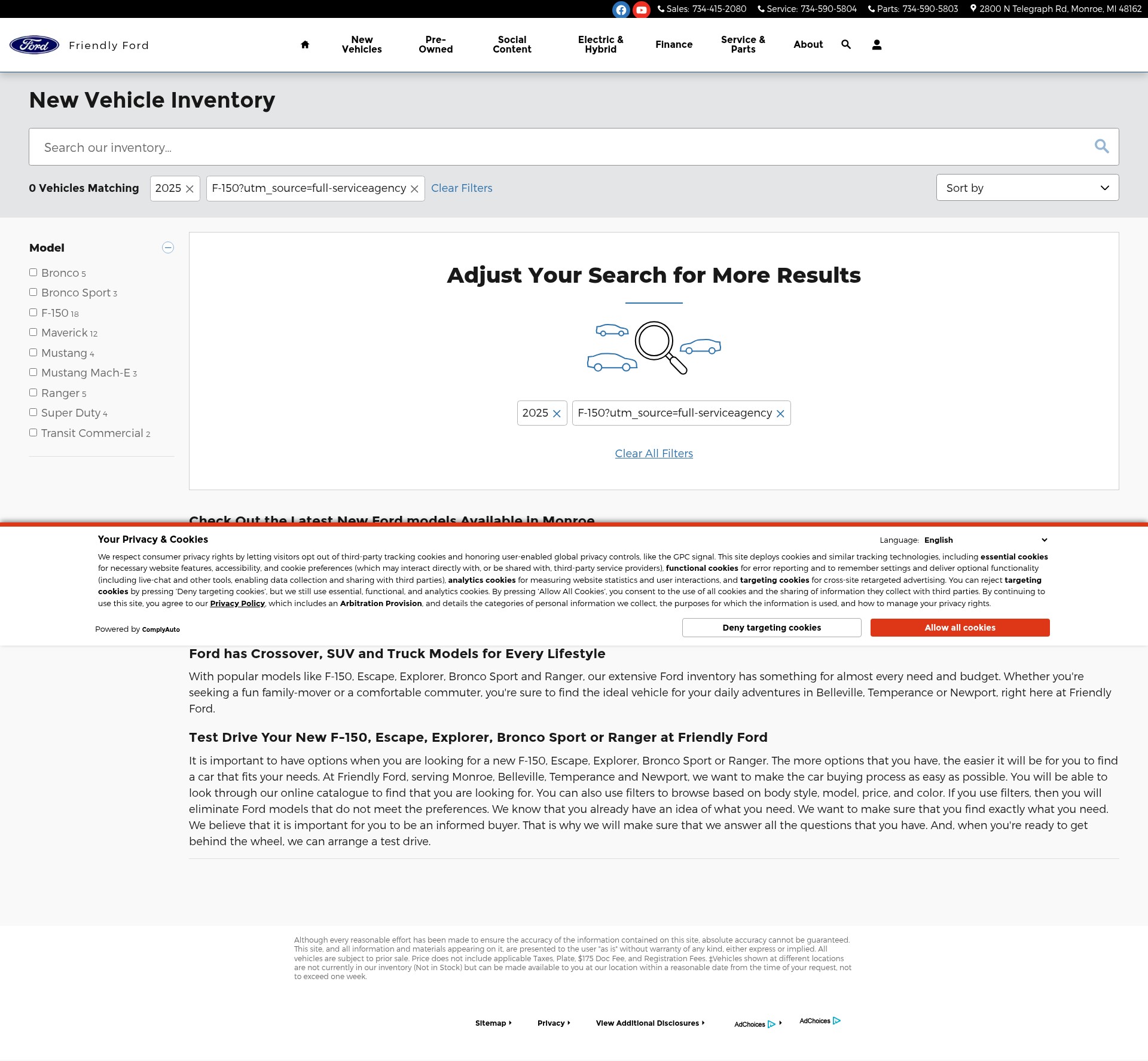Open View Additional Disclosures link

(x=650, y=1023)
